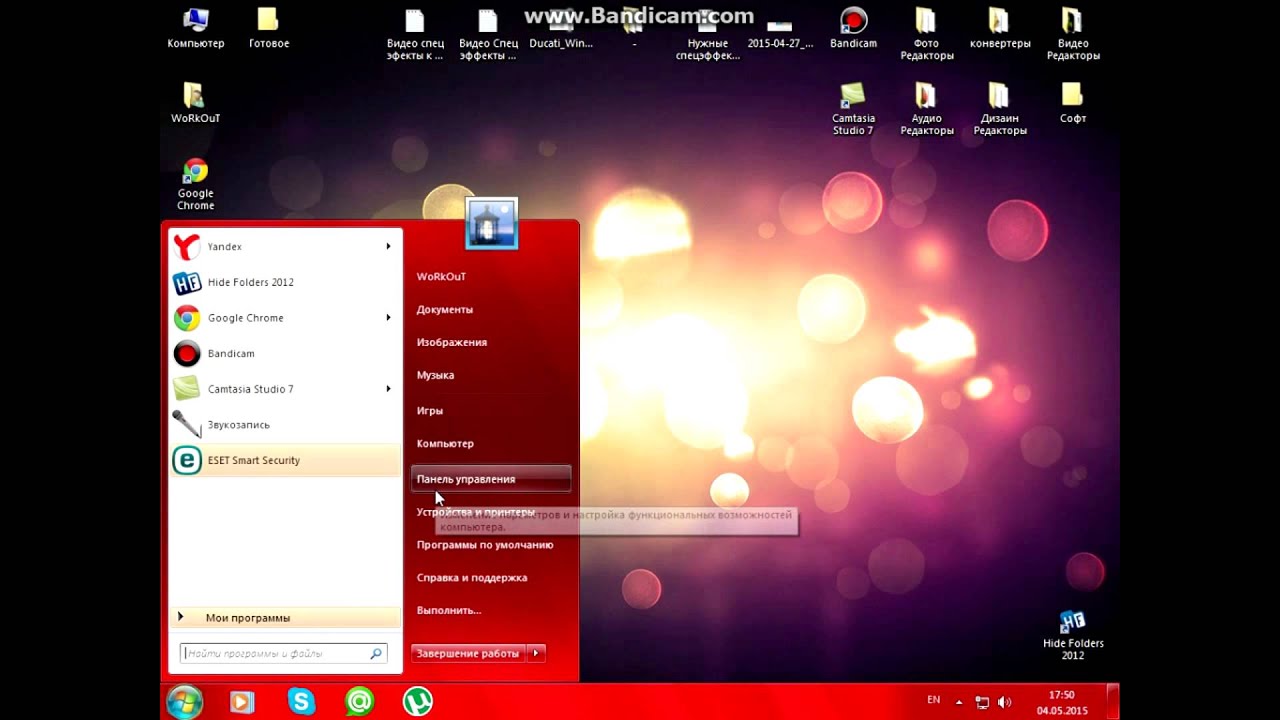Open Видео Спец эфекты desktop file
Image resolution: width=1280 pixels, height=720 pixels.
pos(488,35)
